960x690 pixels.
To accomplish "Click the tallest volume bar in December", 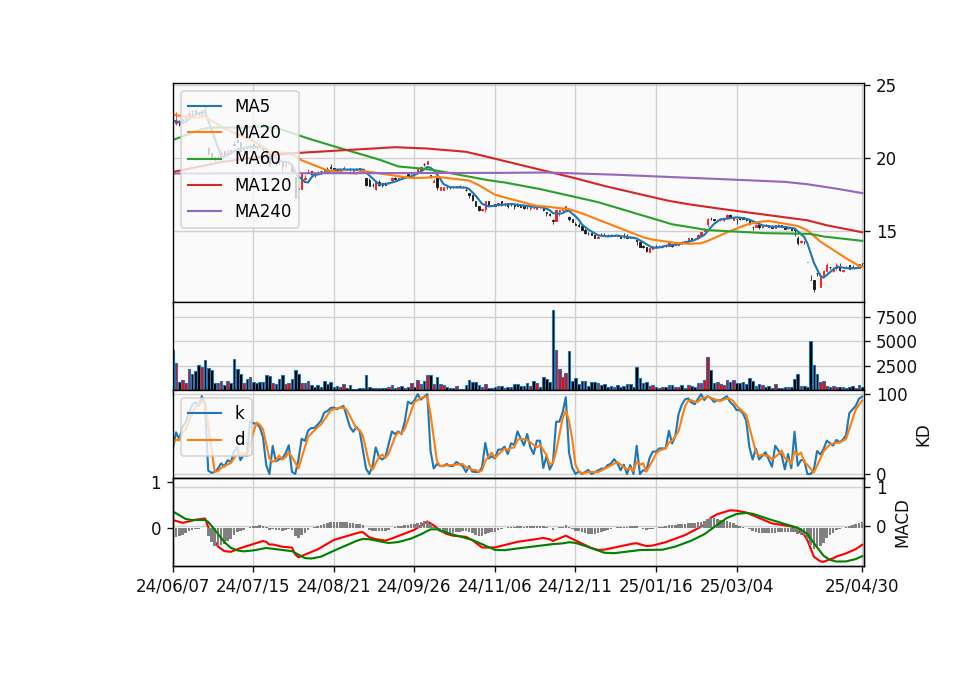I will 553,350.
